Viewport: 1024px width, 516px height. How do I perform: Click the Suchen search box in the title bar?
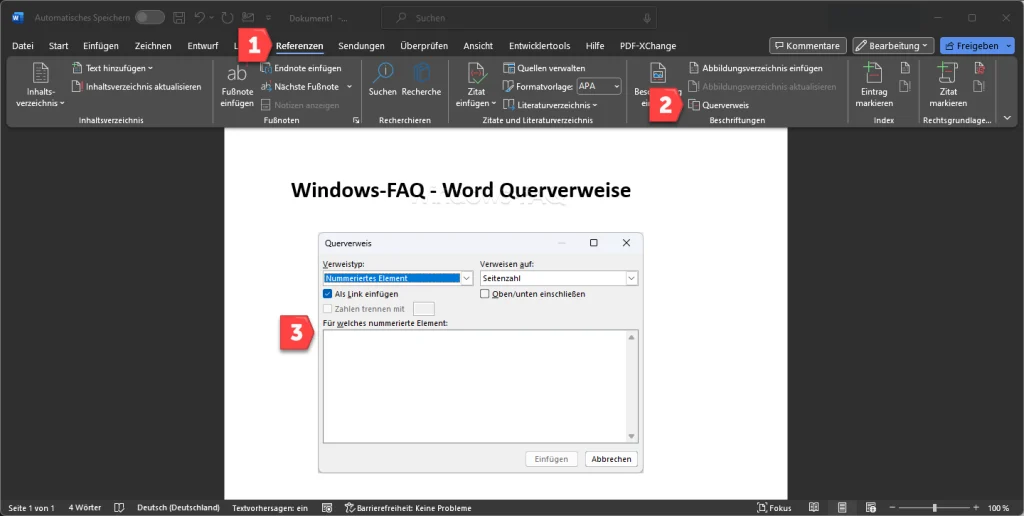tap(520, 18)
